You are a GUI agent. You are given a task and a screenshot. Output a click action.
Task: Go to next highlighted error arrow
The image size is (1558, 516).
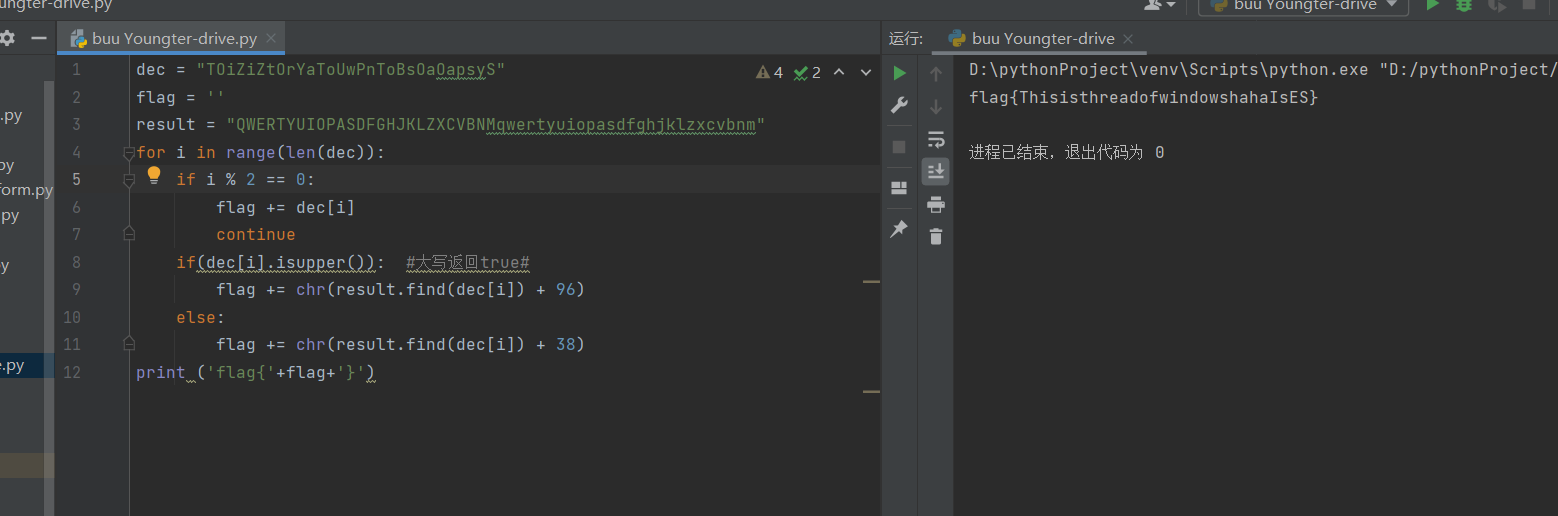point(866,72)
